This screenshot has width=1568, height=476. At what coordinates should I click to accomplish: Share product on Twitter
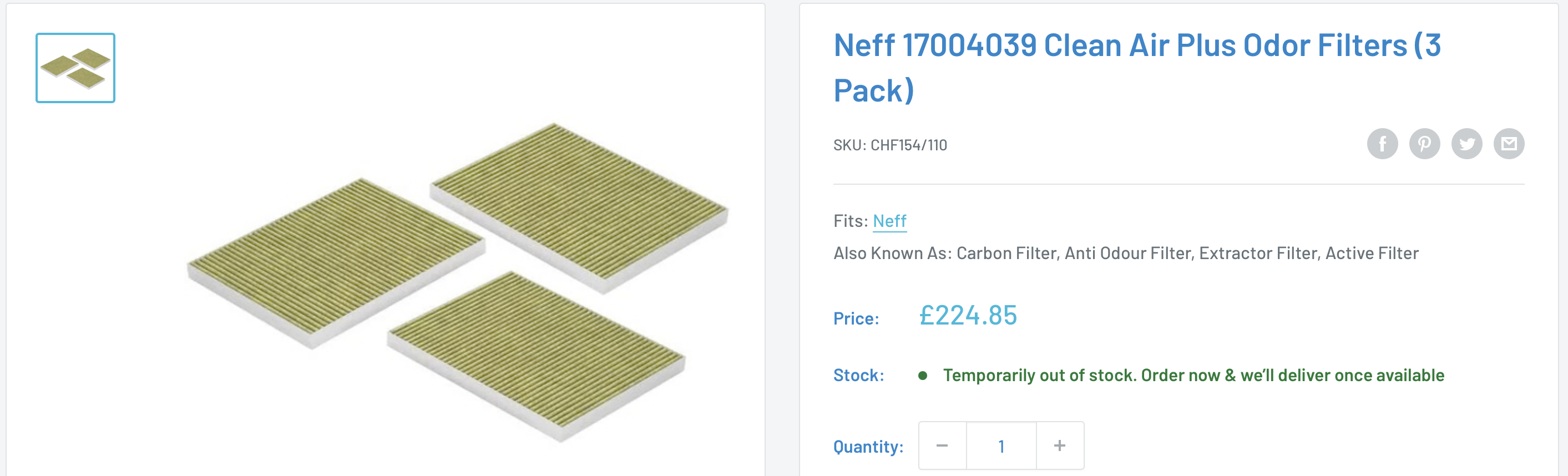tap(1466, 144)
